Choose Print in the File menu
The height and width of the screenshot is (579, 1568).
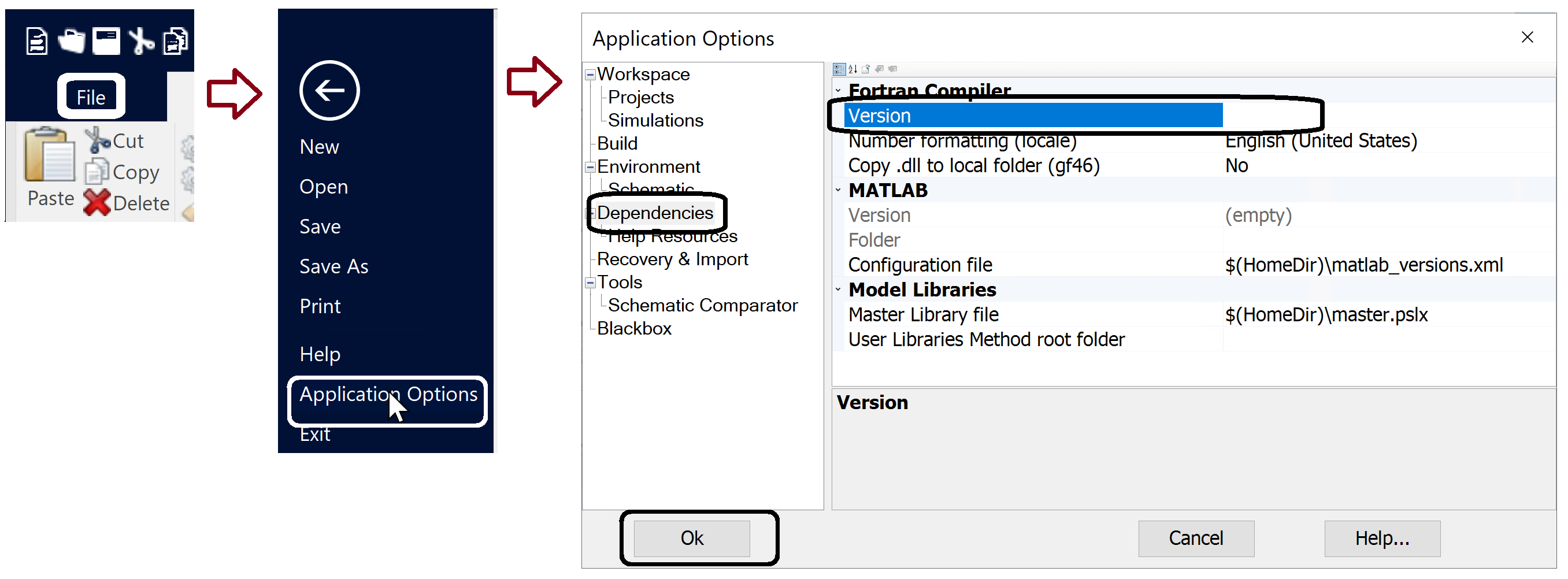320,306
